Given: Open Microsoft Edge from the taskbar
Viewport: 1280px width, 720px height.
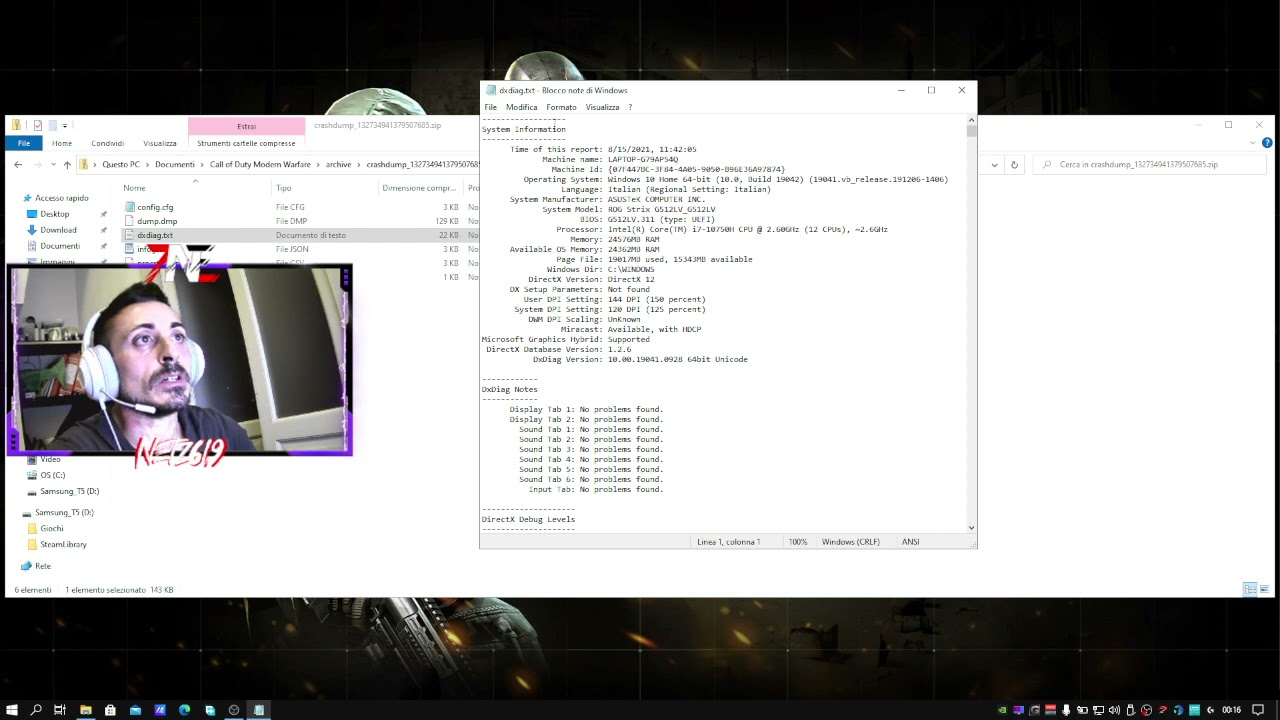Looking at the screenshot, I should (185, 710).
